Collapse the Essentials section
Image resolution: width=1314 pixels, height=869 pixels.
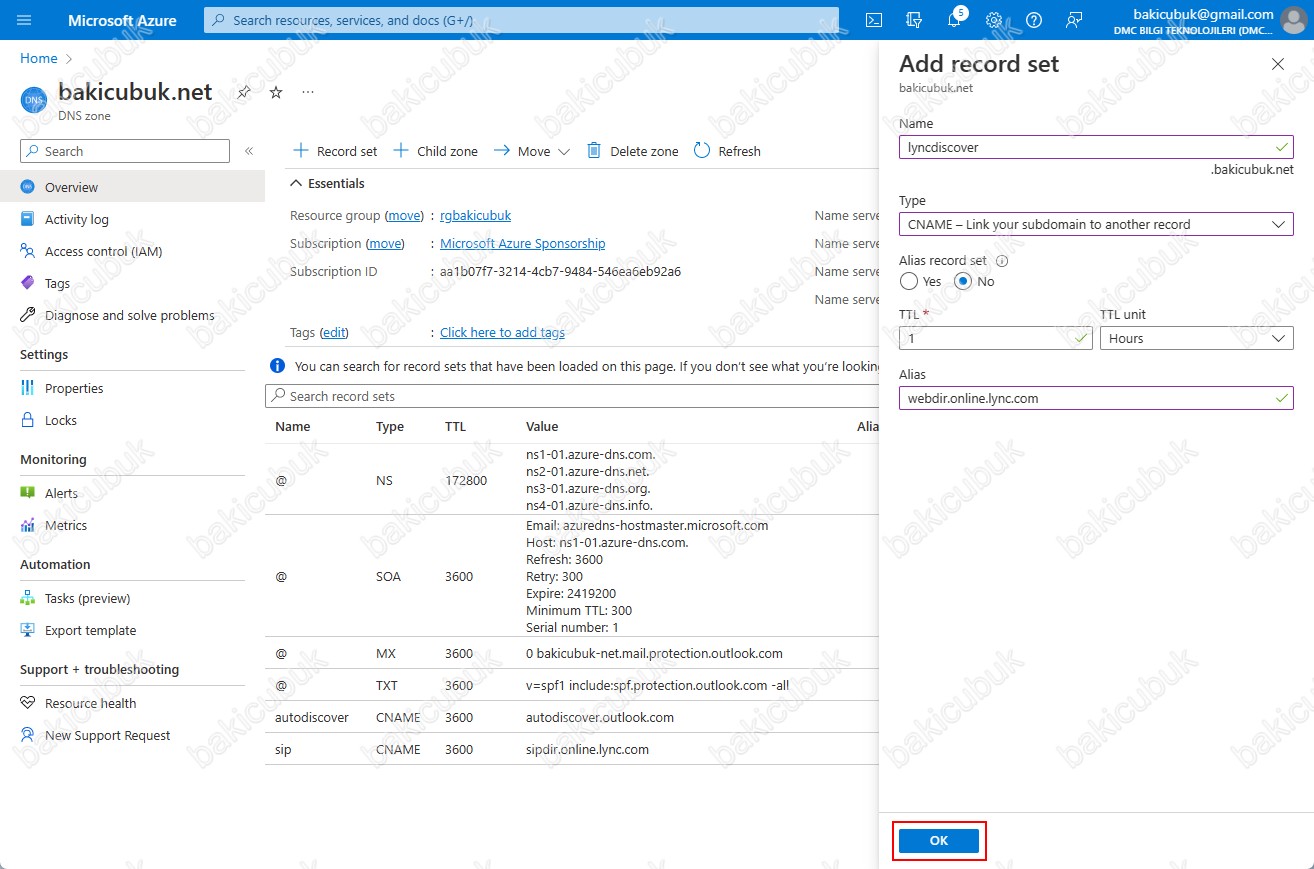tap(327, 184)
